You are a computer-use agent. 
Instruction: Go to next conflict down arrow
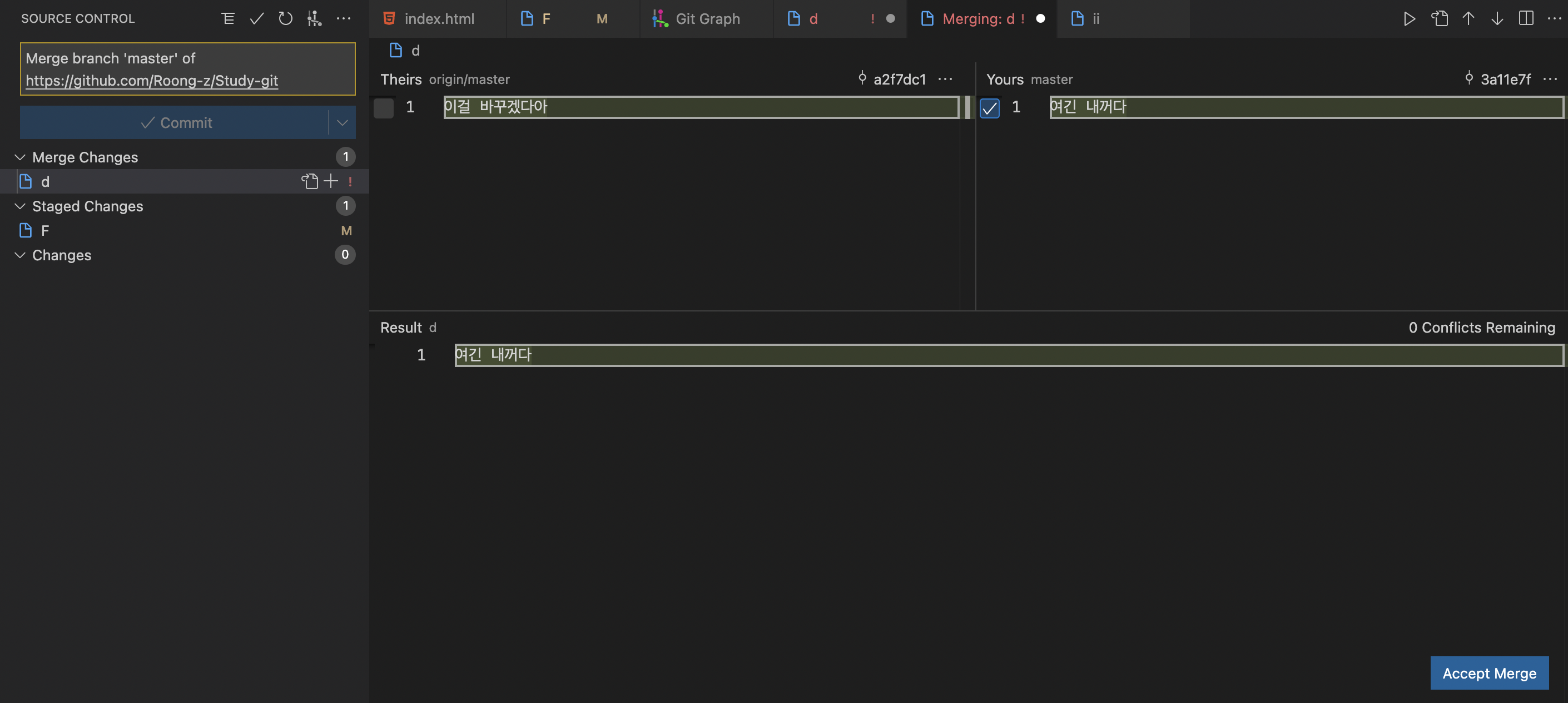point(1497,18)
